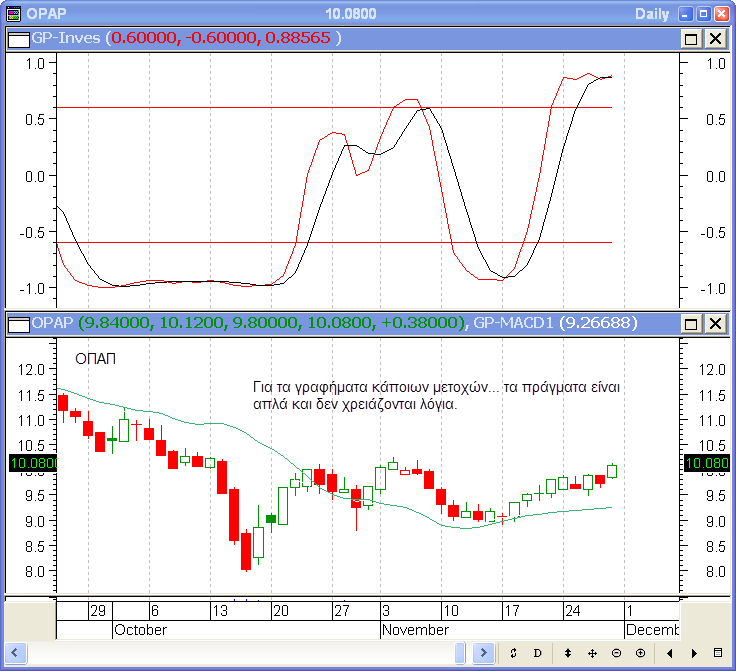Image resolution: width=736 pixels, height=671 pixels.
Task: Close the OPAP price pane
Action: click(x=715, y=324)
